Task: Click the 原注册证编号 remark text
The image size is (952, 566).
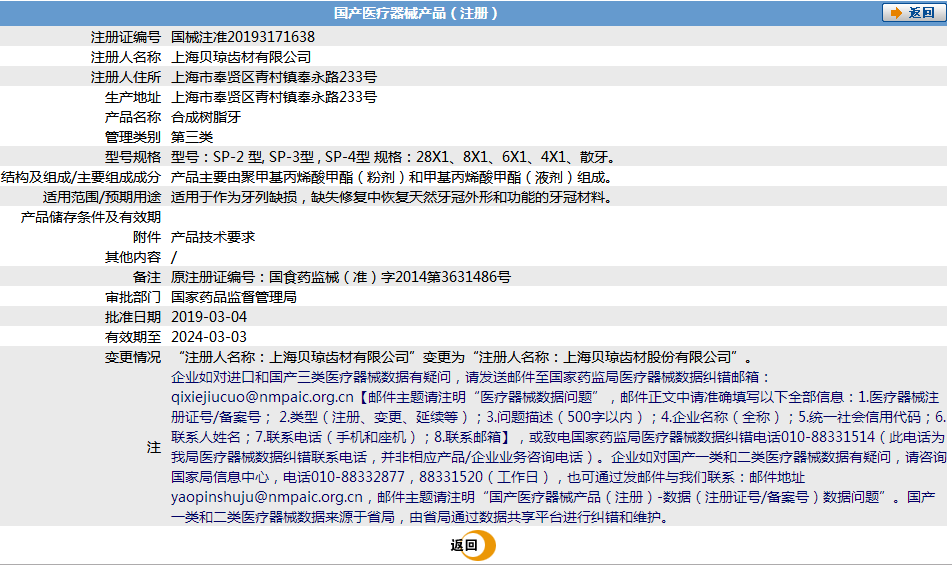Action: click(x=341, y=278)
